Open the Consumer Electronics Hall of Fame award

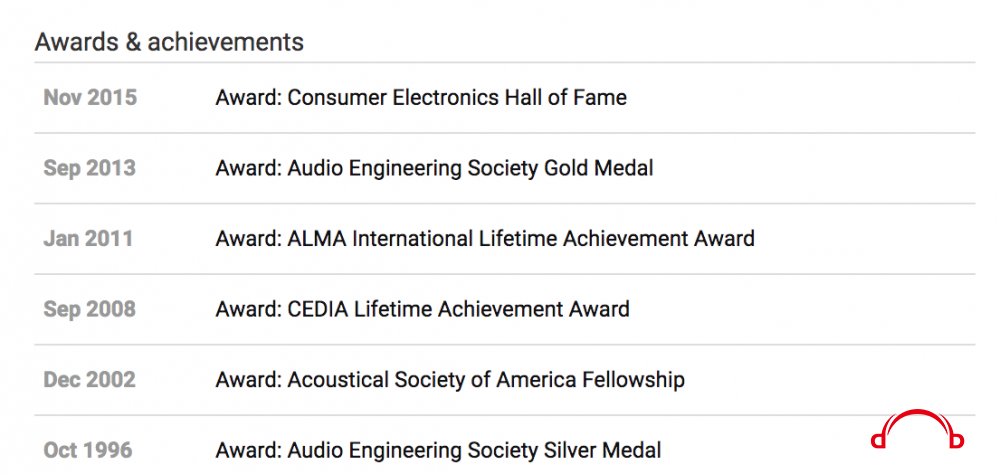click(421, 97)
